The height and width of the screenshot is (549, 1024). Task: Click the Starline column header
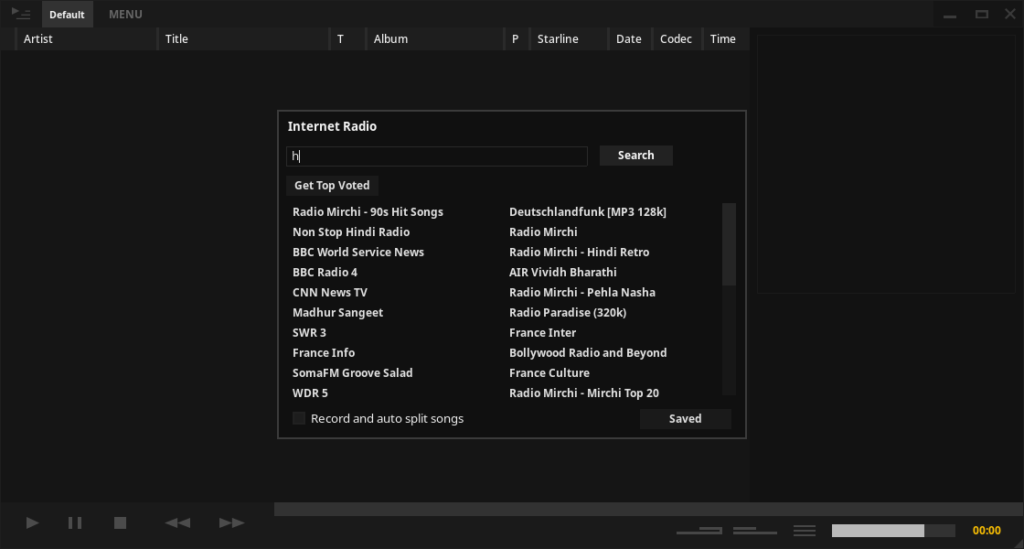568,39
